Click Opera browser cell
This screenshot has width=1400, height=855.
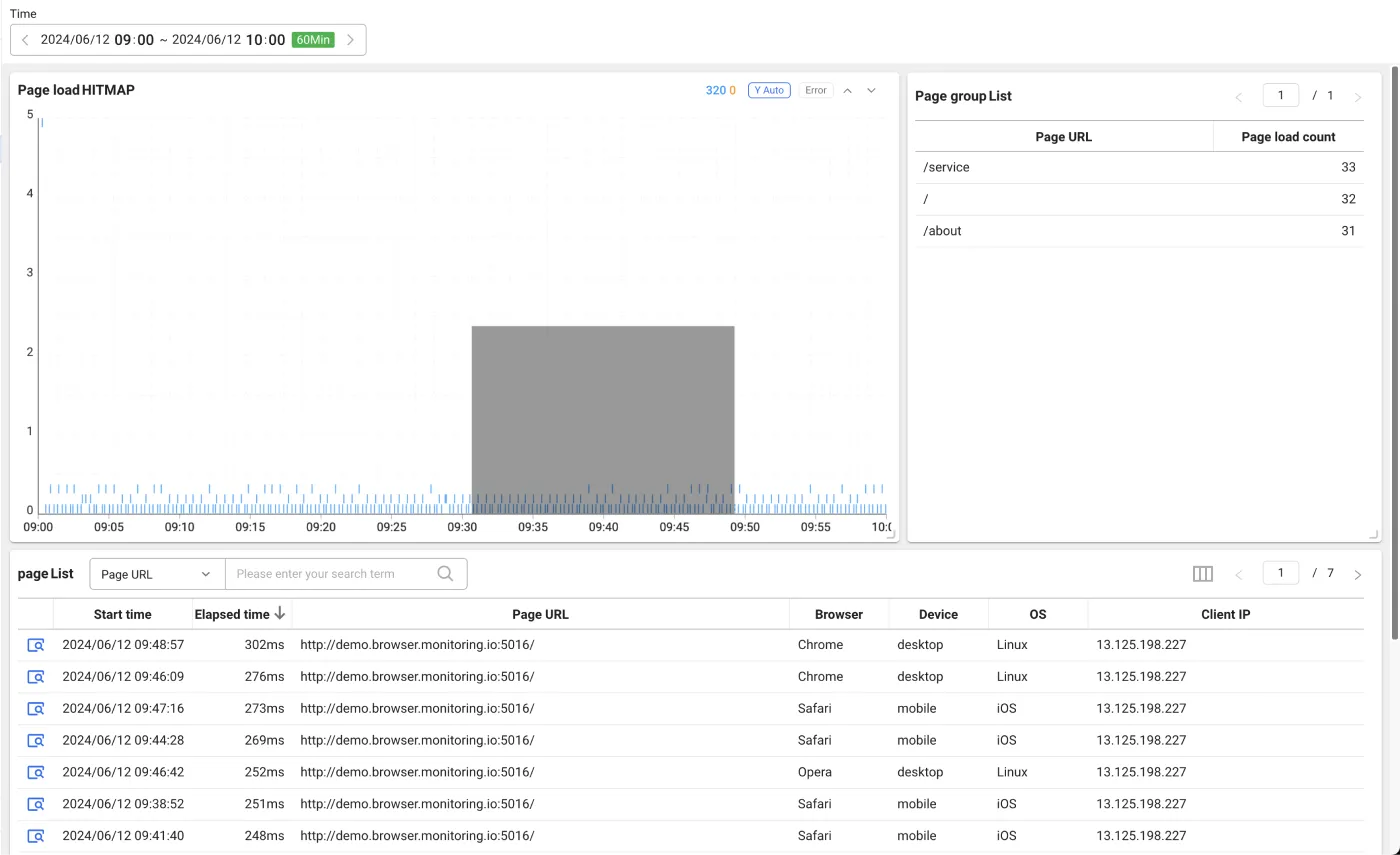point(814,772)
